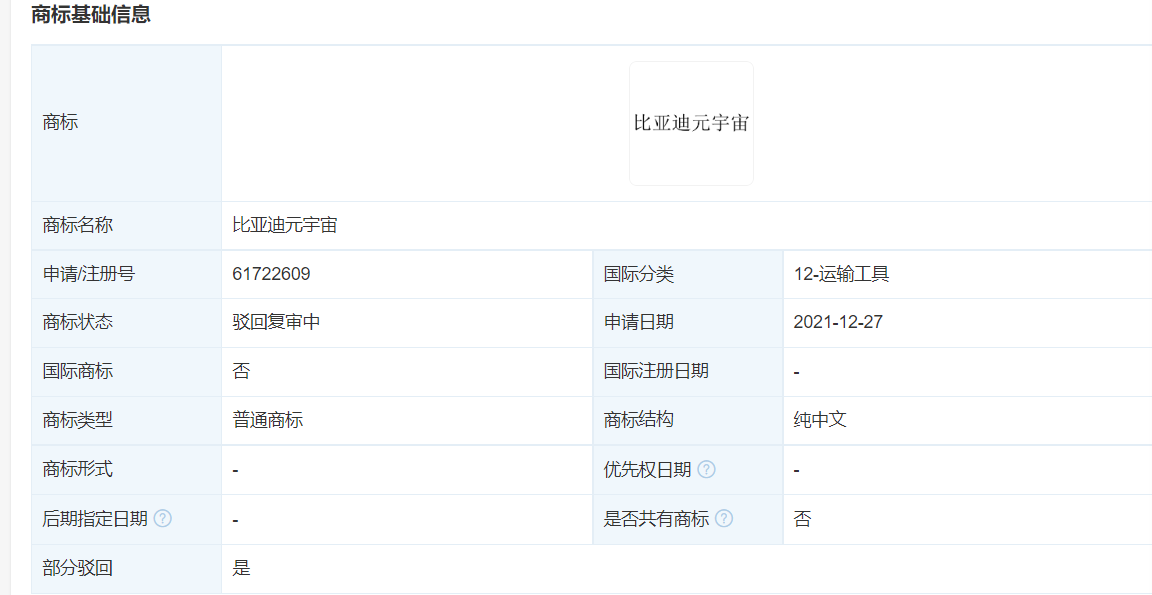Image resolution: width=1152 pixels, height=595 pixels.
Task: Select the registration number 61722609
Action: click(271, 274)
